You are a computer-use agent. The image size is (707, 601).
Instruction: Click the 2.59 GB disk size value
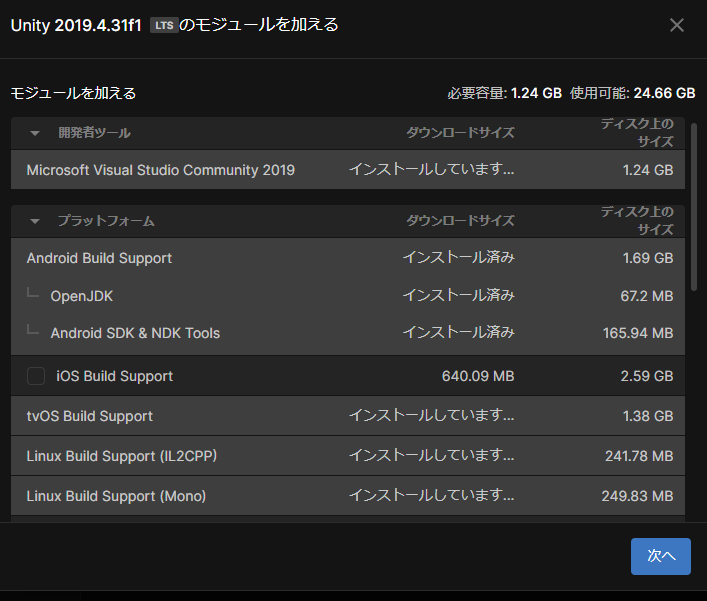pyautogui.click(x=647, y=376)
